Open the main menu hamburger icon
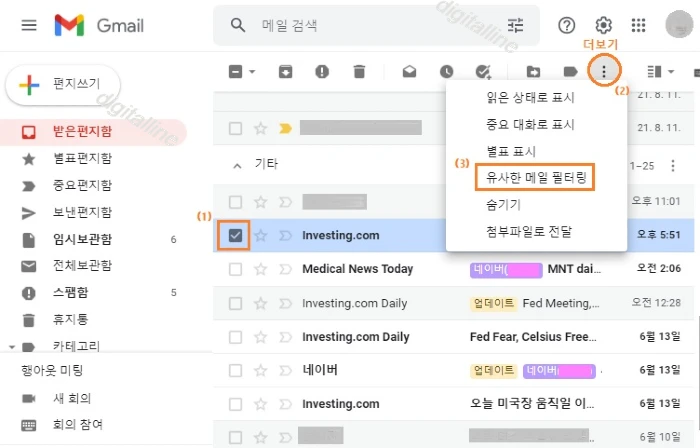This screenshot has width=700, height=448. [x=29, y=25]
